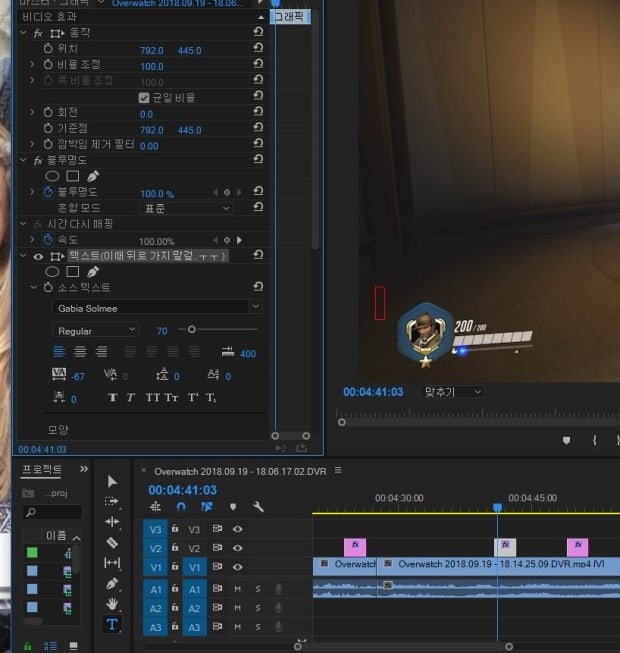Mute audio track A1
Viewport: 620px width, 653px height.
coord(237,589)
